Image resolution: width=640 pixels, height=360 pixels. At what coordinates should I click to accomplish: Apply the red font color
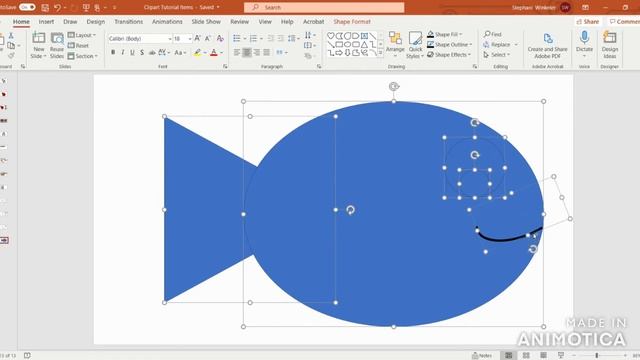point(214,52)
